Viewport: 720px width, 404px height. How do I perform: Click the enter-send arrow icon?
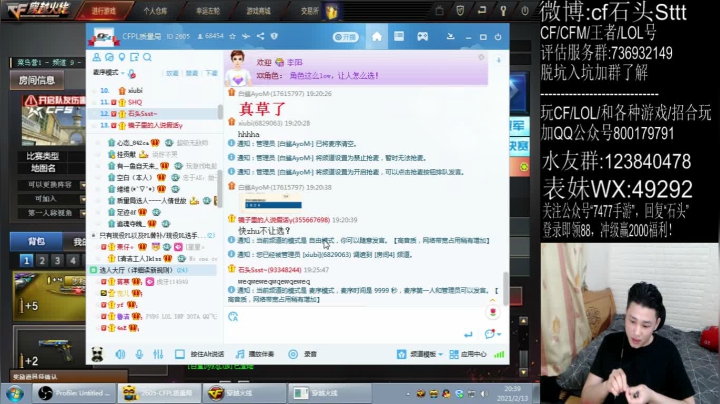pos(468,334)
